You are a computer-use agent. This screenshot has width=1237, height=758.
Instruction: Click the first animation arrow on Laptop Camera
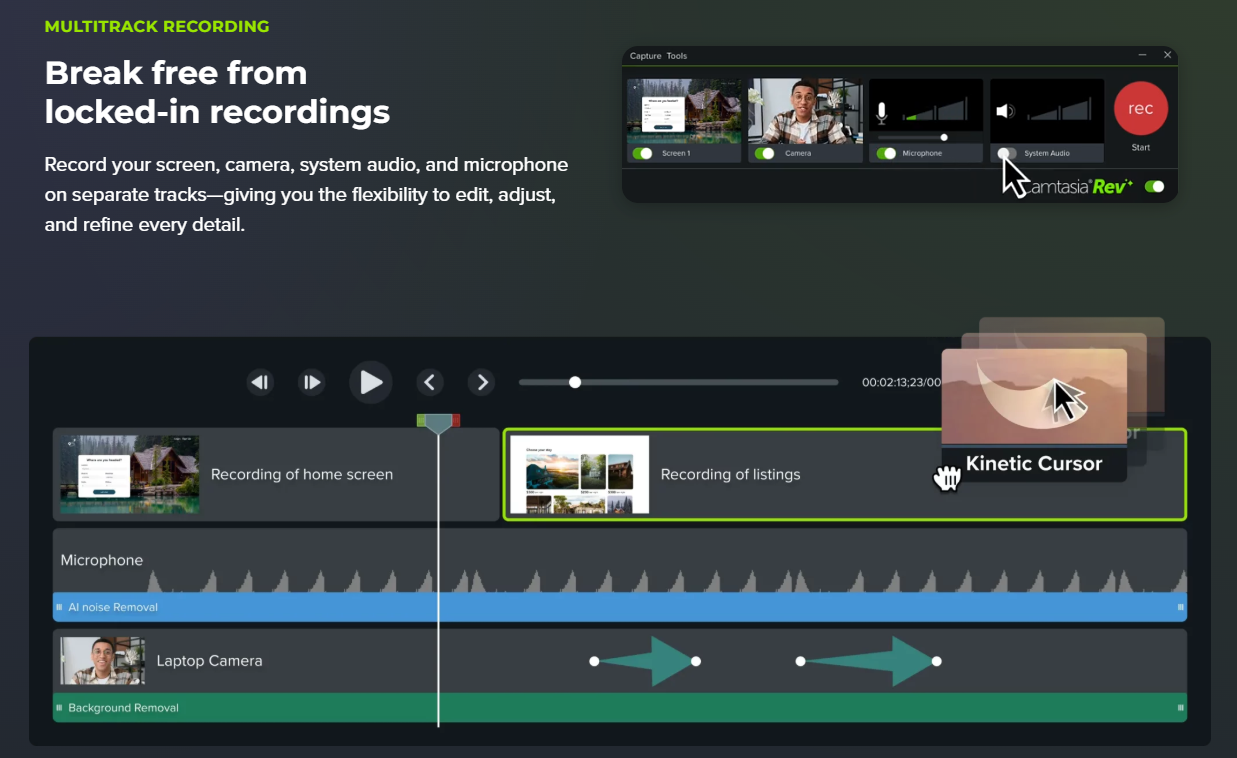tap(645, 661)
